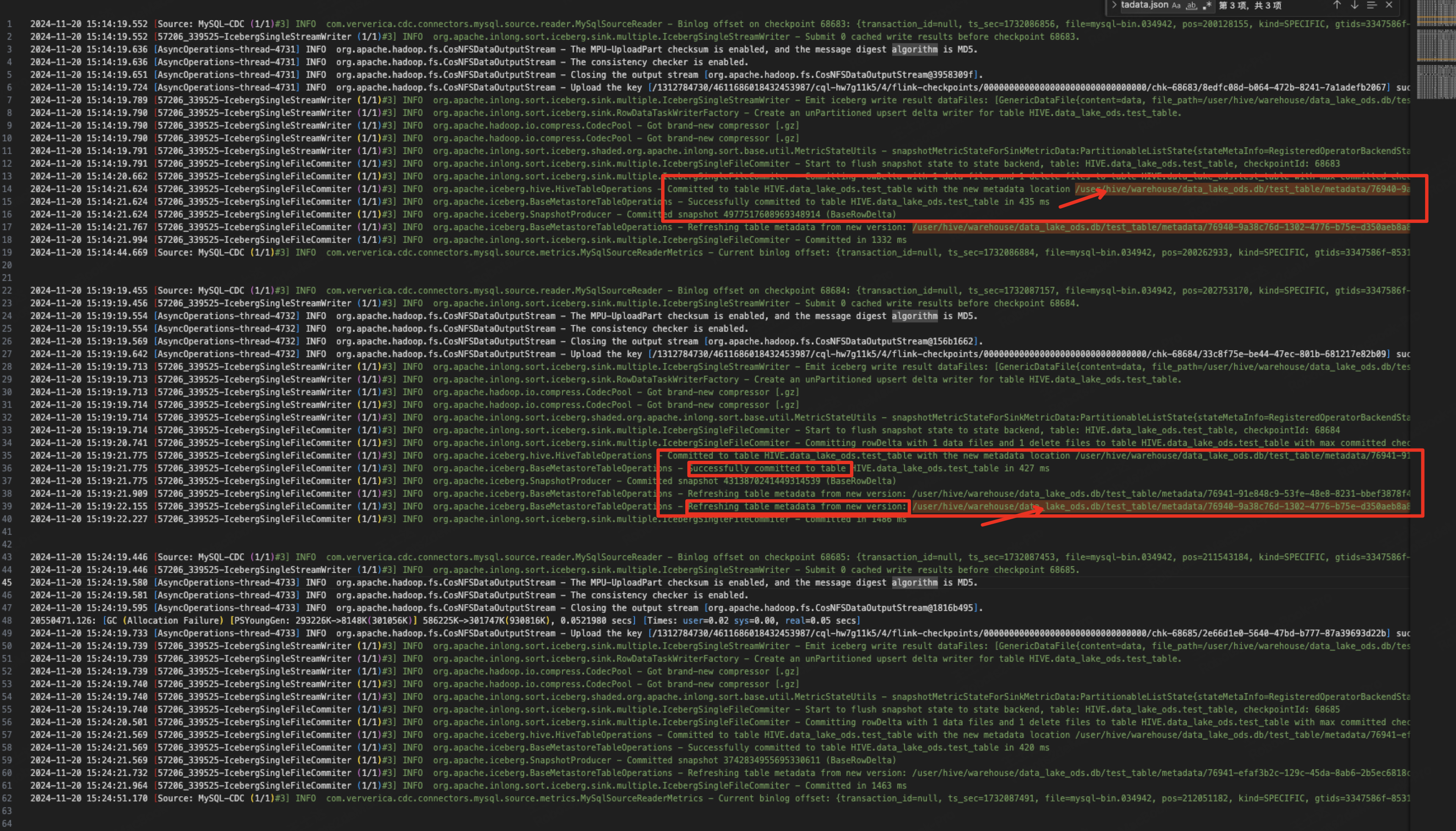Click the timestamp 15:14:44.669 on line 19
Viewport: 1456px width, 831px height.
point(117,252)
